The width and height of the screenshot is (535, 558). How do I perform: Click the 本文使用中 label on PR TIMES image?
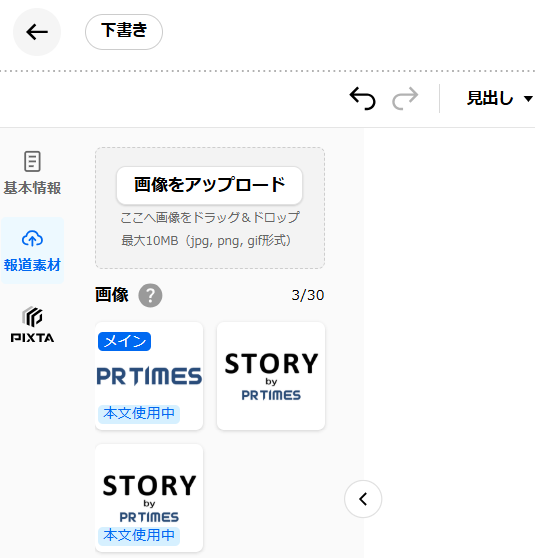coord(139,414)
